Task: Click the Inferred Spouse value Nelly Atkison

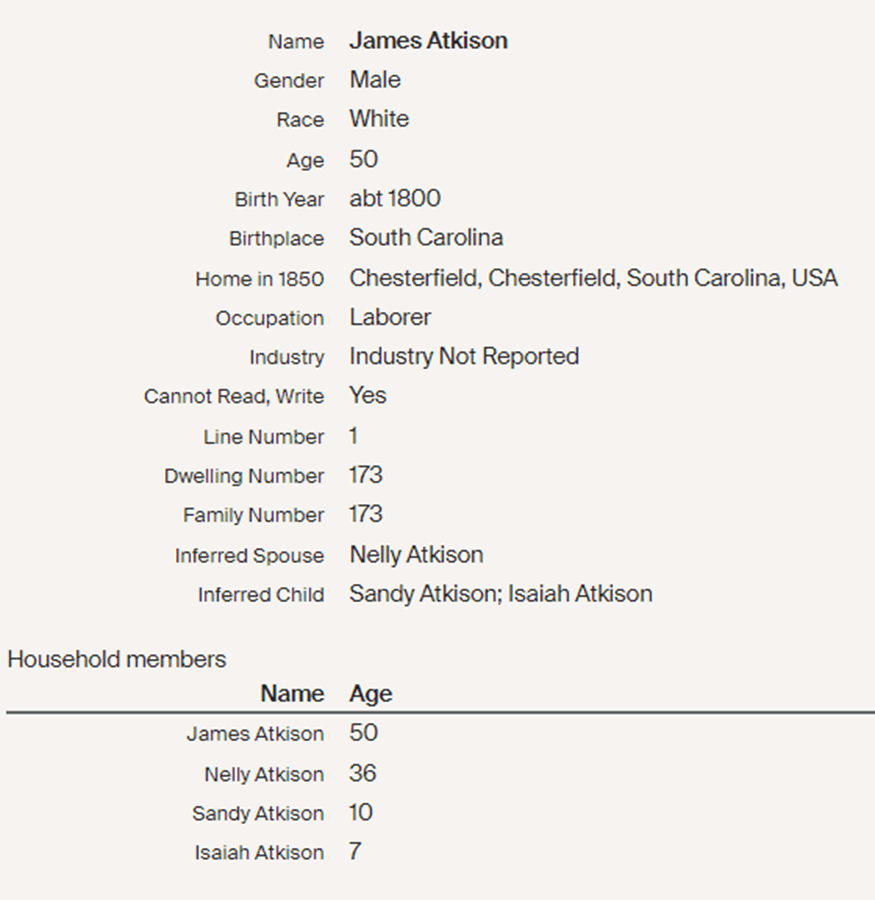Action: (416, 555)
